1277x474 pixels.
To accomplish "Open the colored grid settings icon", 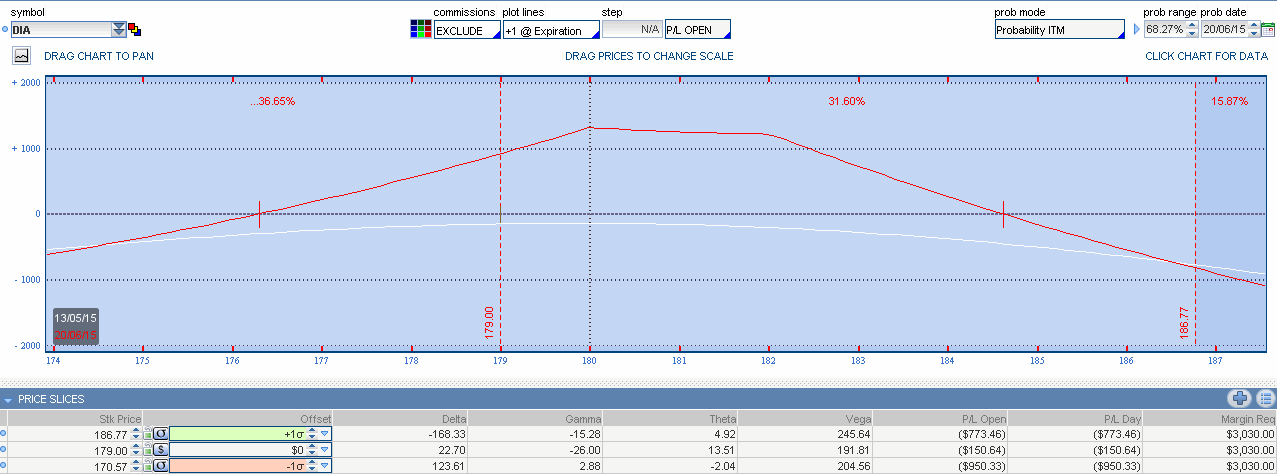I will click(x=421, y=29).
